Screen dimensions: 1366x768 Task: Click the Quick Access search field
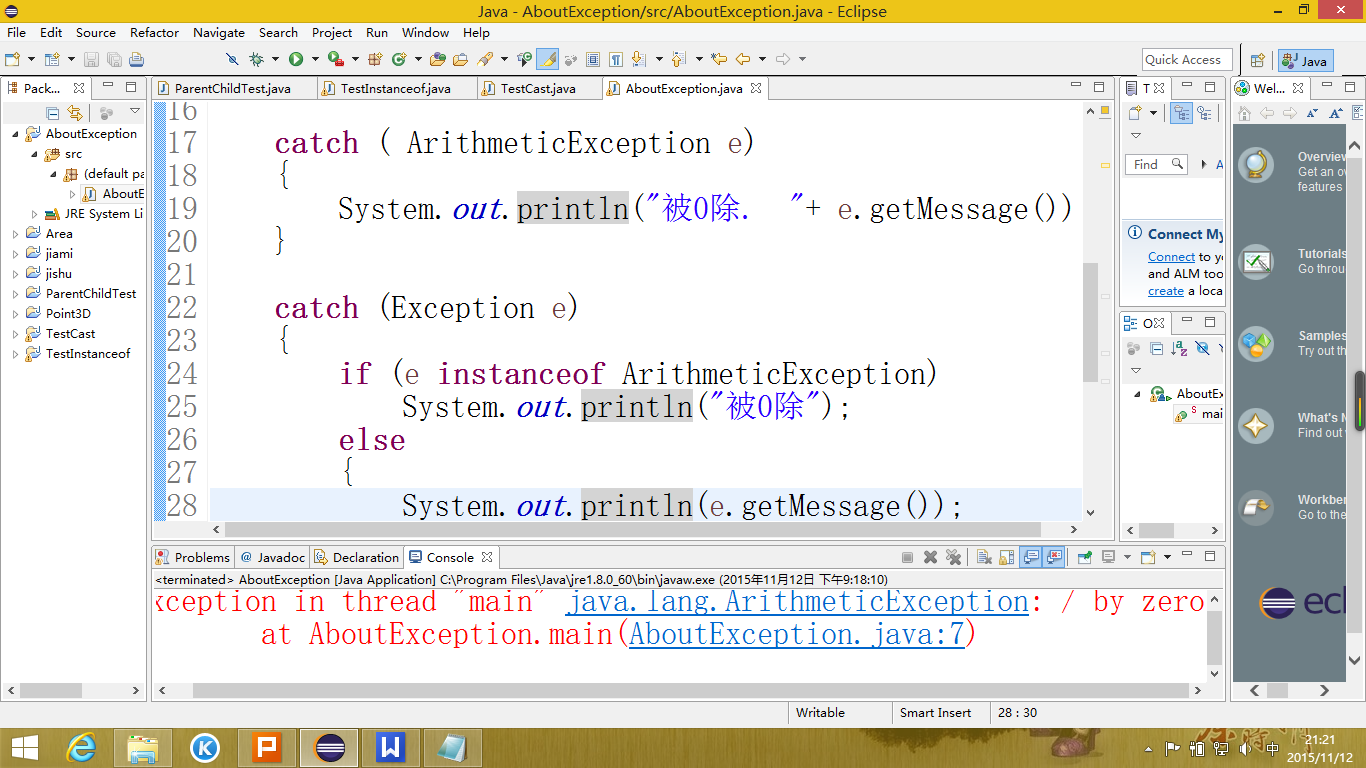[1187, 60]
